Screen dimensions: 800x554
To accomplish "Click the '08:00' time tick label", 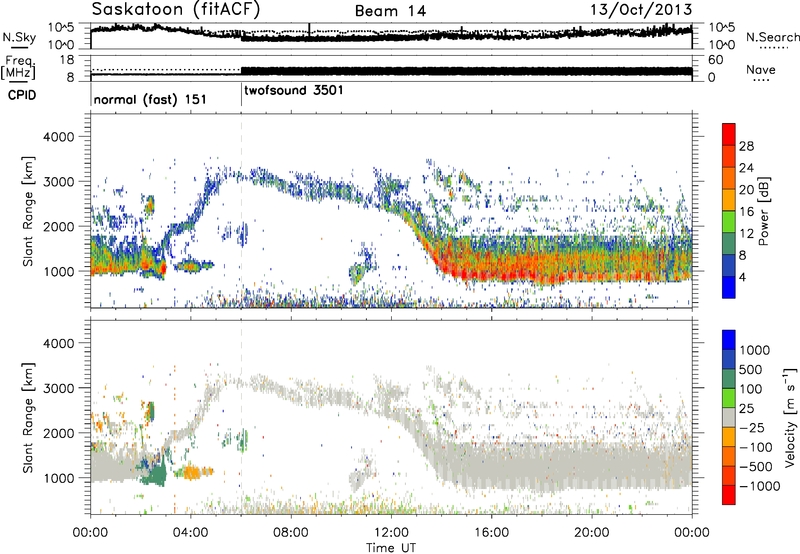I will click(x=291, y=533).
